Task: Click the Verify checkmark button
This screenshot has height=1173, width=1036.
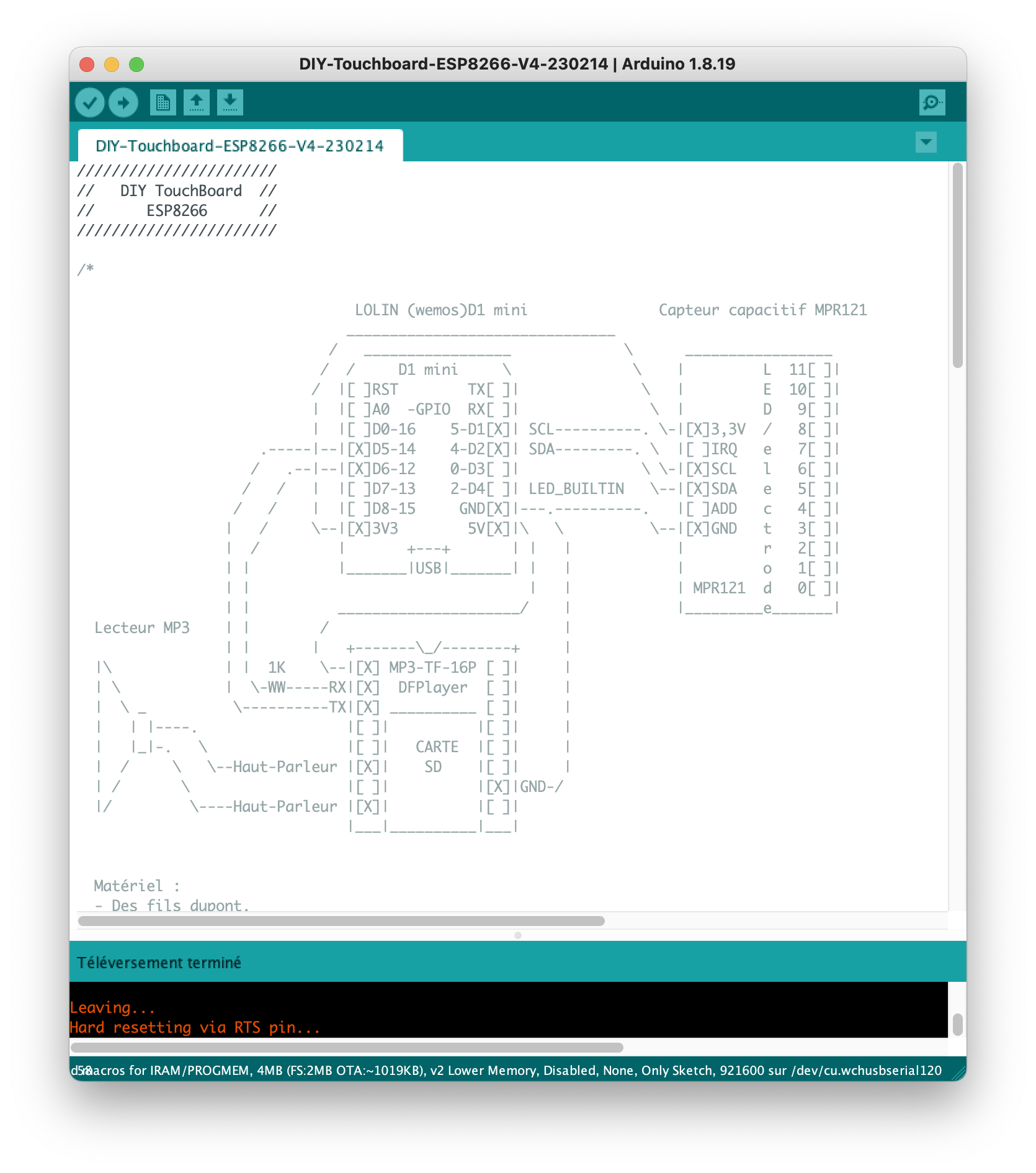Action: click(90, 102)
